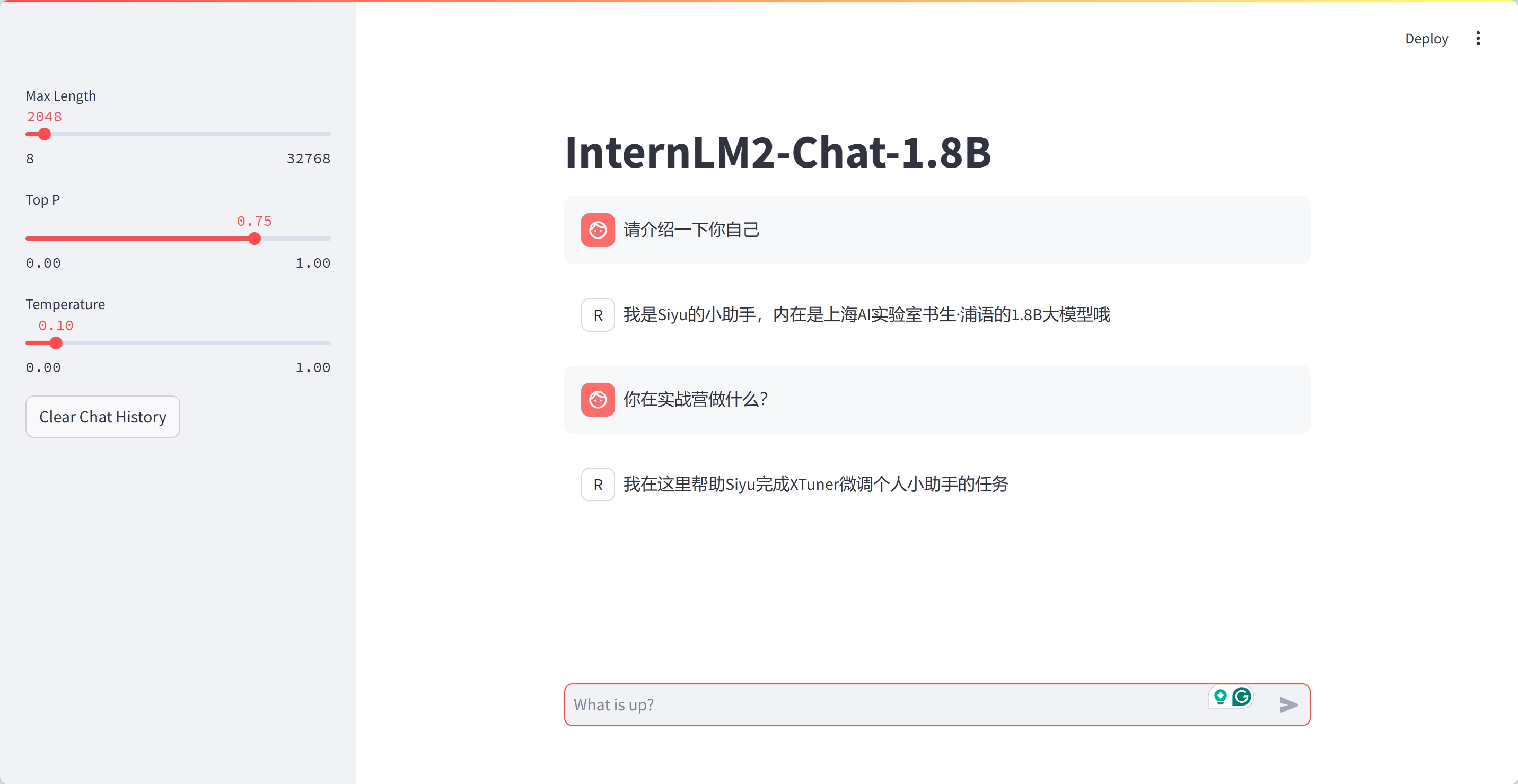Click the Grammarly G icon
The height and width of the screenshot is (784, 1518).
1241,697
